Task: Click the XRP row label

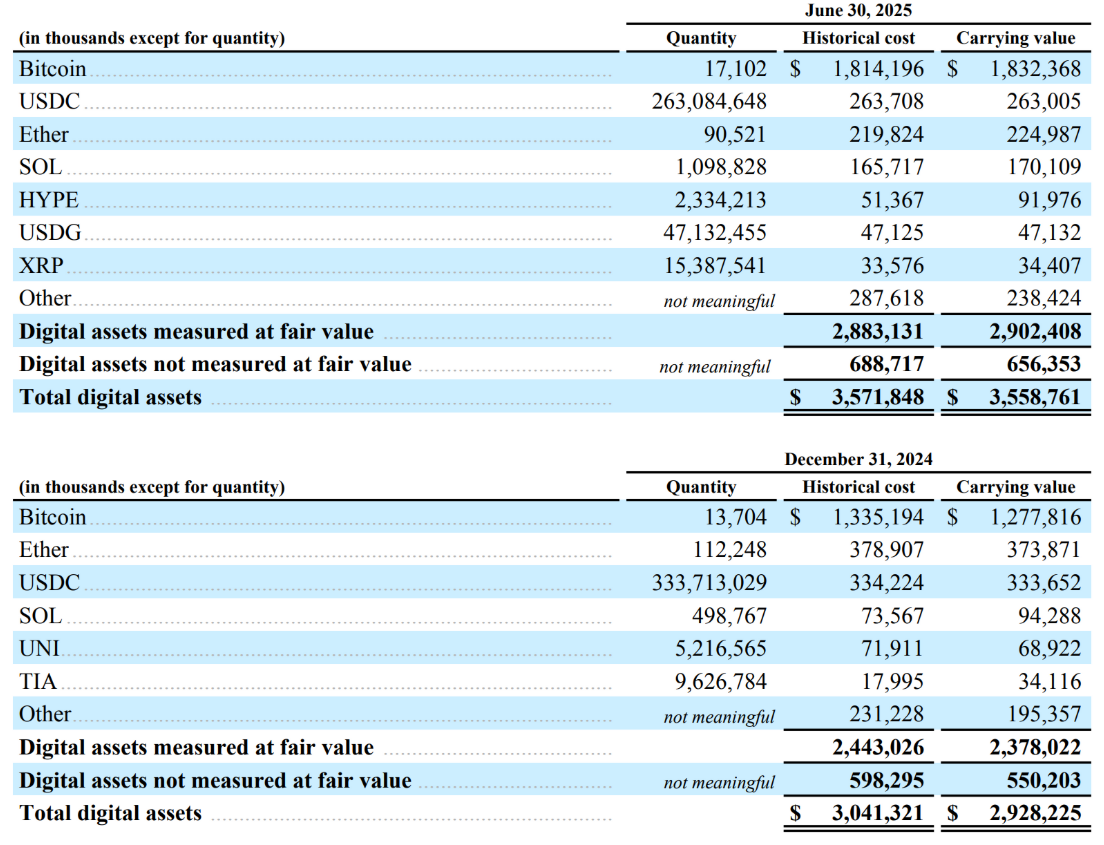Action: 42,265
